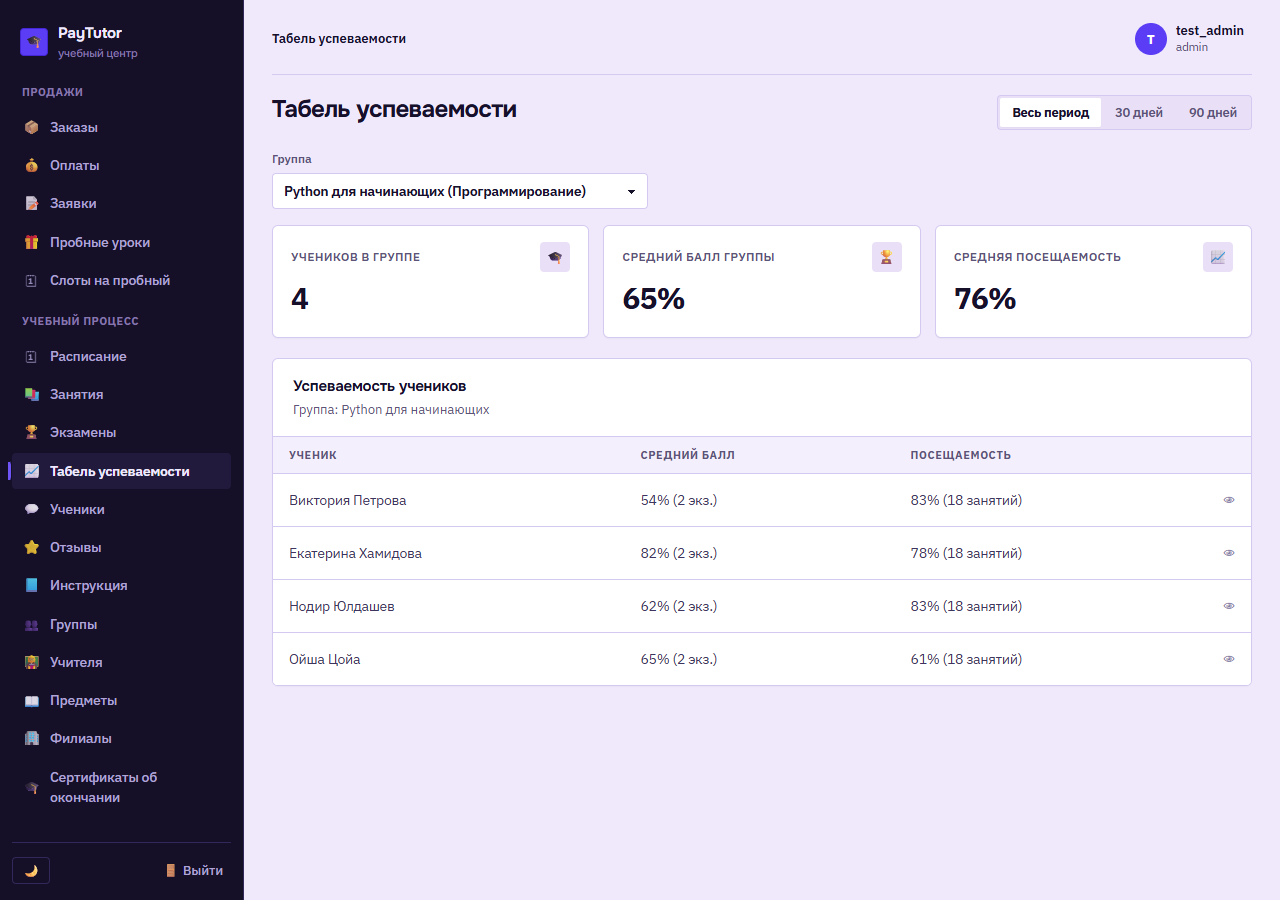
Task: Click the Ученики speech bubble icon
Action: (x=32, y=509)
